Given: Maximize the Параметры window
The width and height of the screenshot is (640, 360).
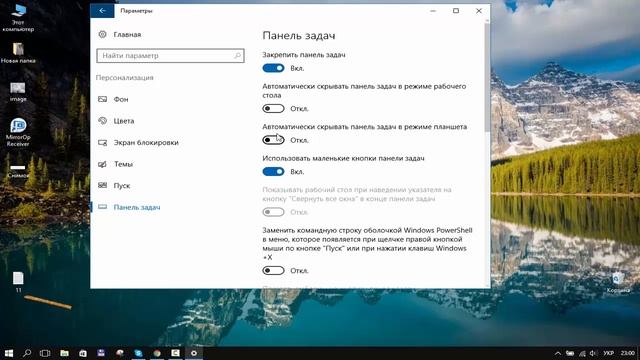Looking at the screenshot, I should click(456, 11).
